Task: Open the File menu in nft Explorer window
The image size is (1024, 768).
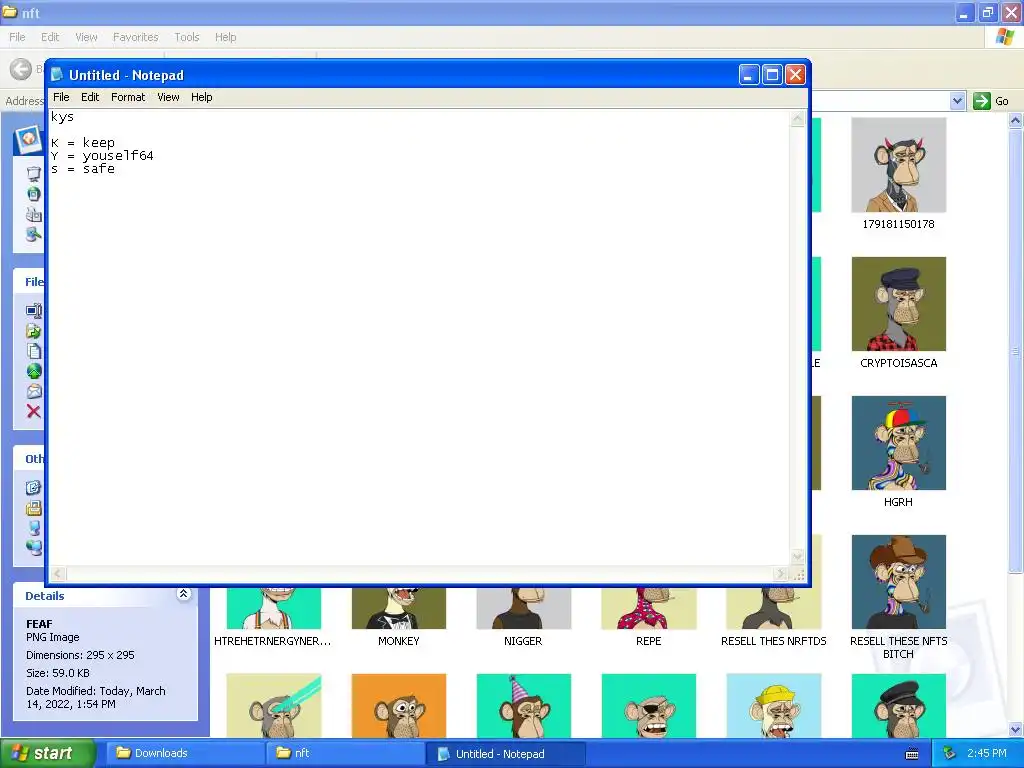Action: click(17, 37)
